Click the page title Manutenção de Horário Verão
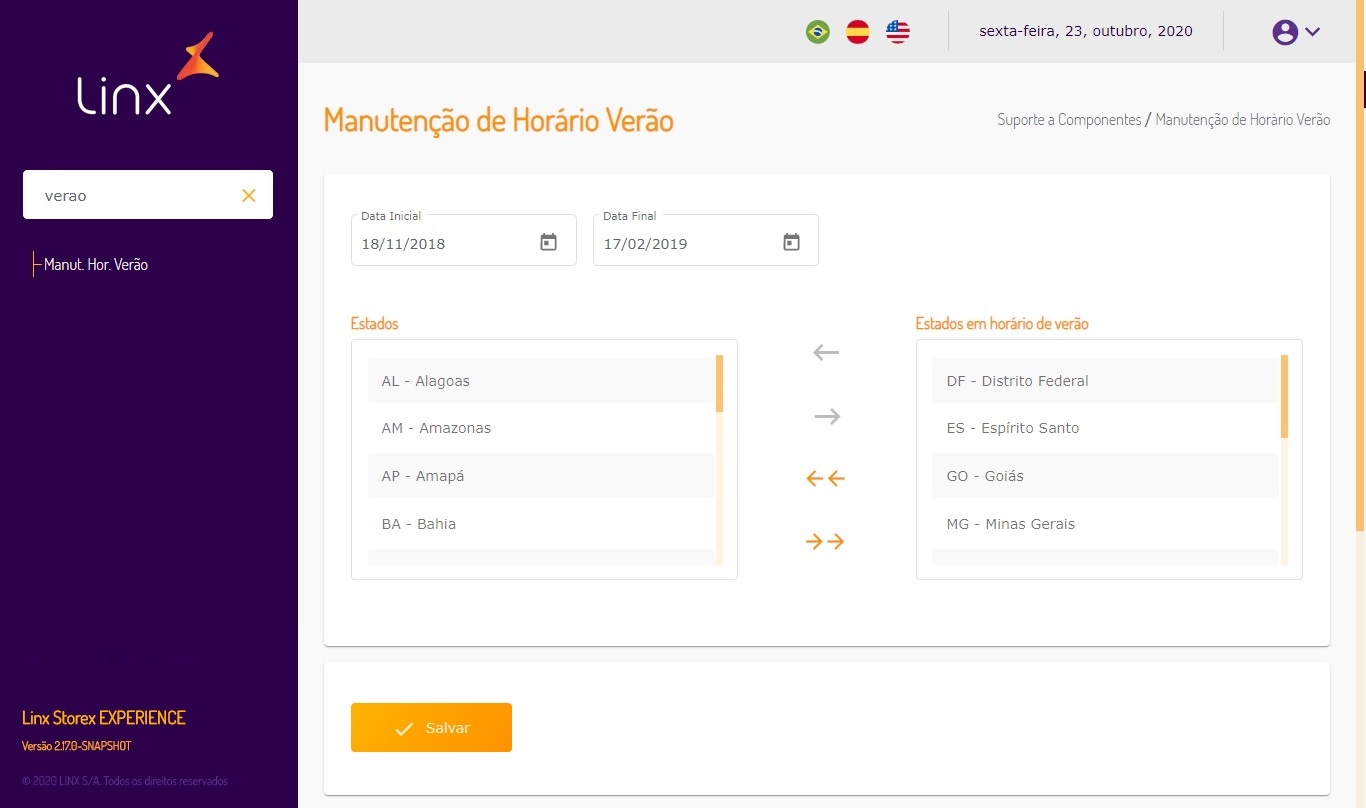1366x808 pixels. click(499, 120)
